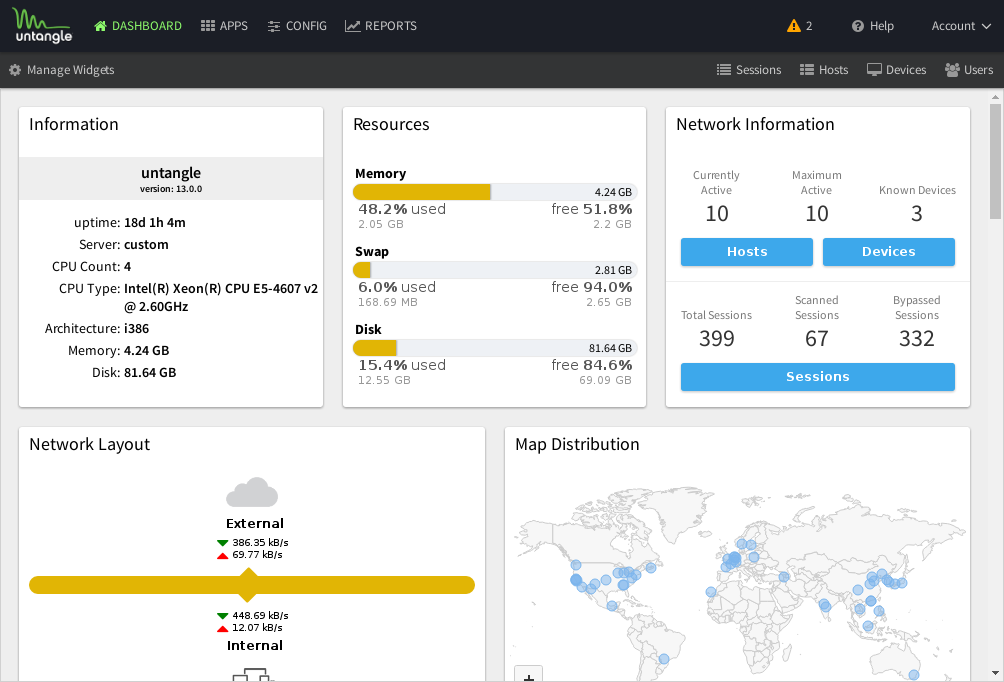The width and height of the screenshot is (1004, 682).
Task: Open Devices in the sub-toolbar
Action: tap(896, 70)
